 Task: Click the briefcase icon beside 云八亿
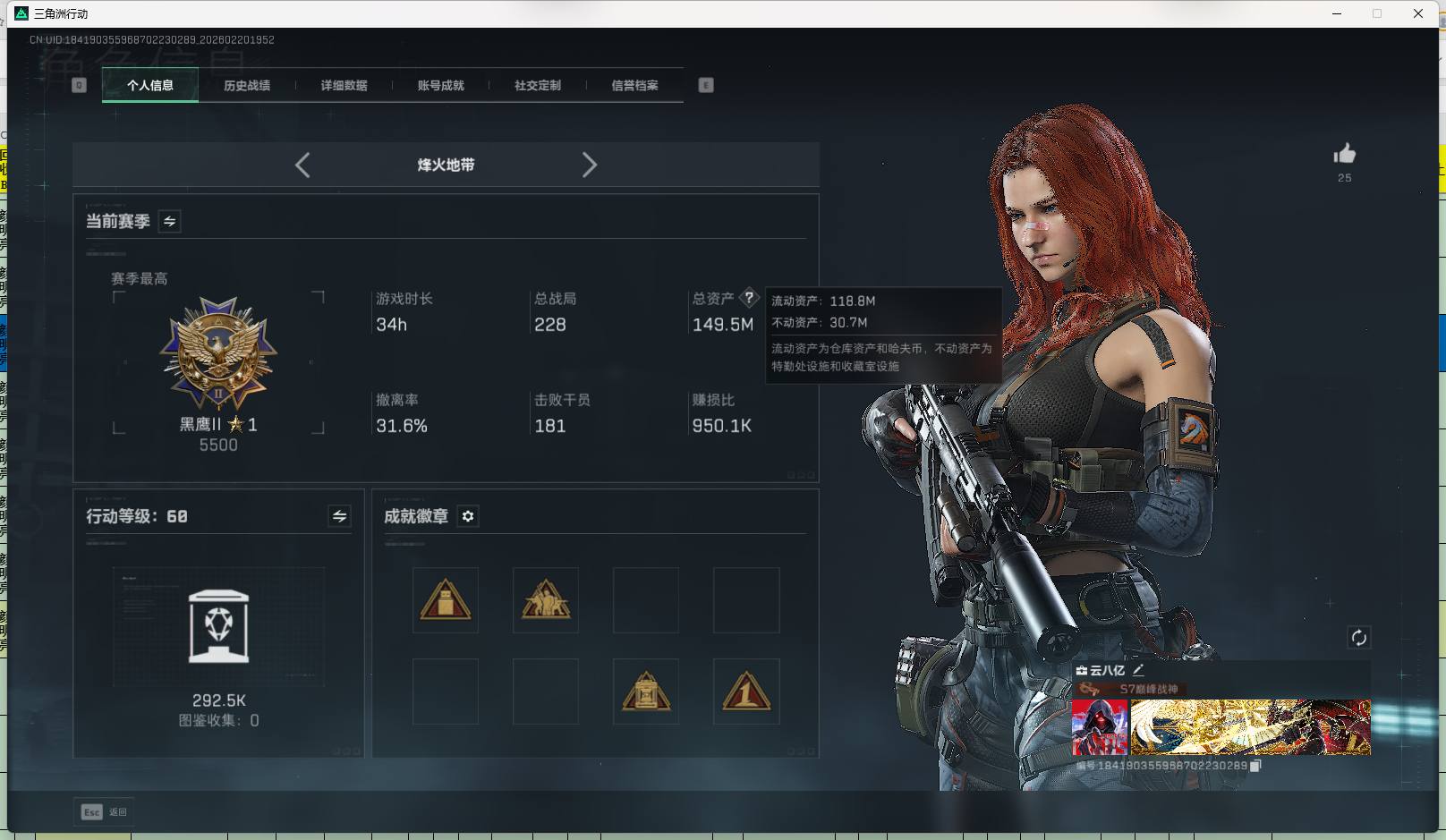coord(1081,670)
